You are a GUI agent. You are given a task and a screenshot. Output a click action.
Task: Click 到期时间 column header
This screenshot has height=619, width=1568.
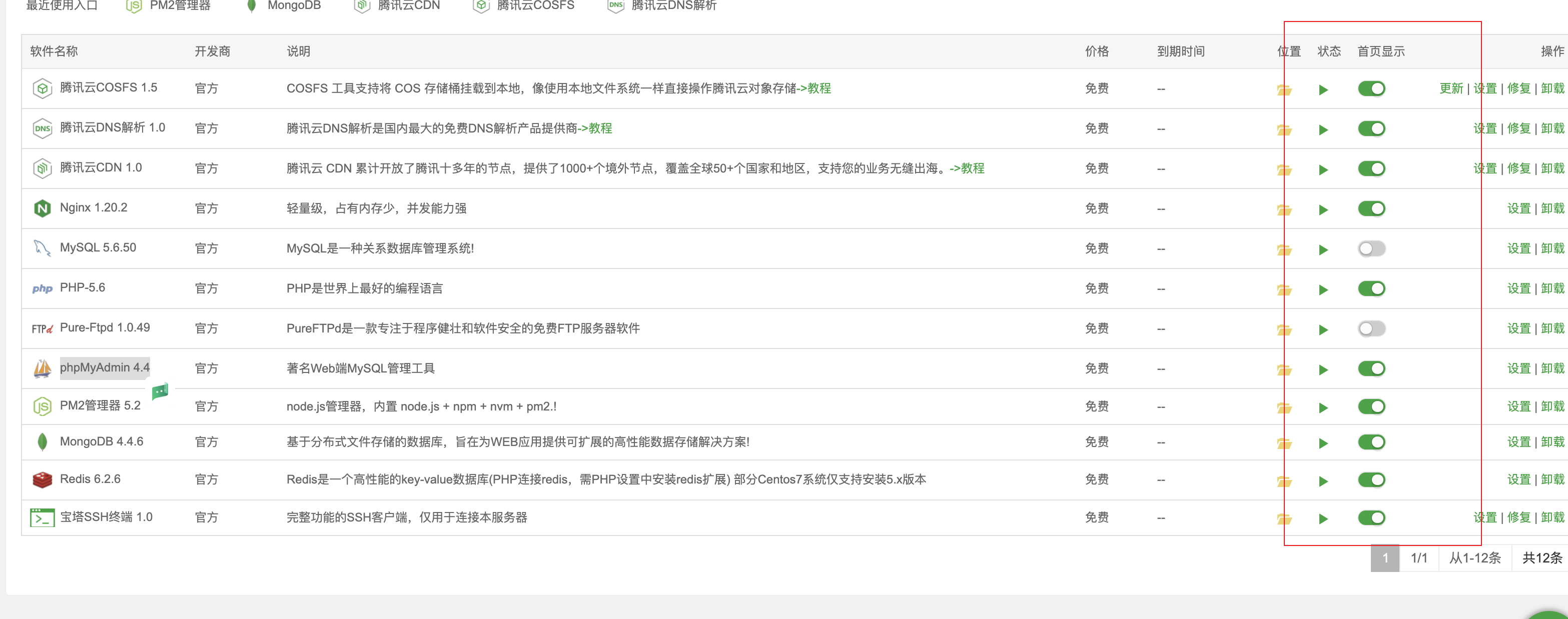(x=1181, y=51)
